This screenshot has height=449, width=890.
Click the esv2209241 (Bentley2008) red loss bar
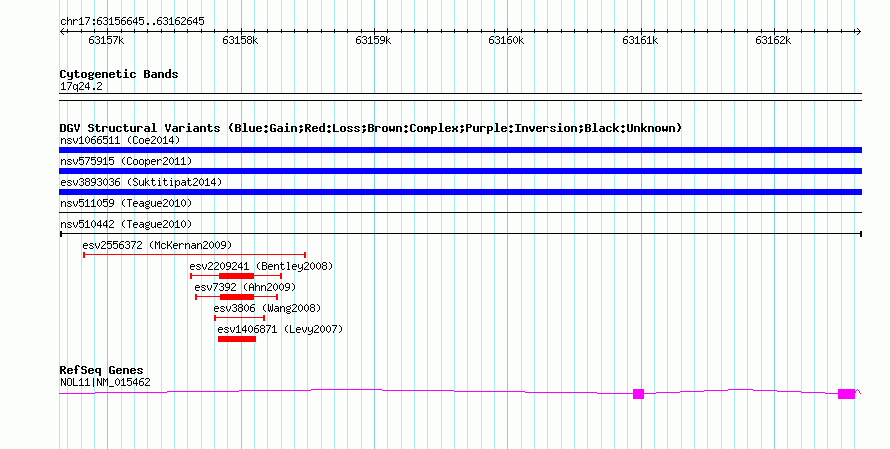point(236,276)
